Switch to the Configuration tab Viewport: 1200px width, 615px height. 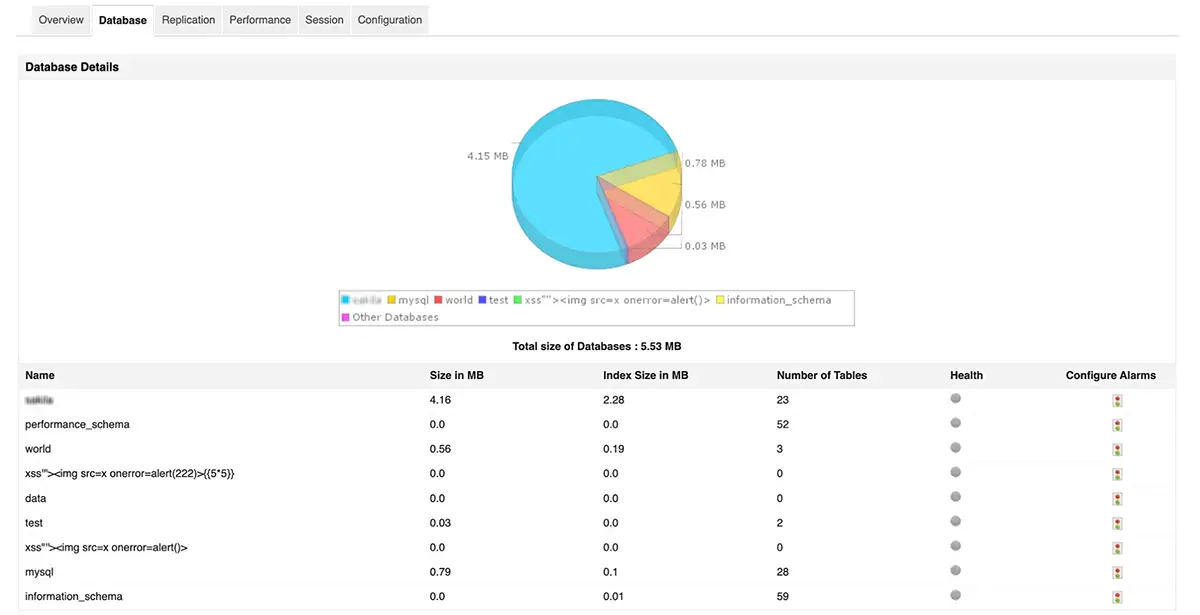[x=389, y=19]
